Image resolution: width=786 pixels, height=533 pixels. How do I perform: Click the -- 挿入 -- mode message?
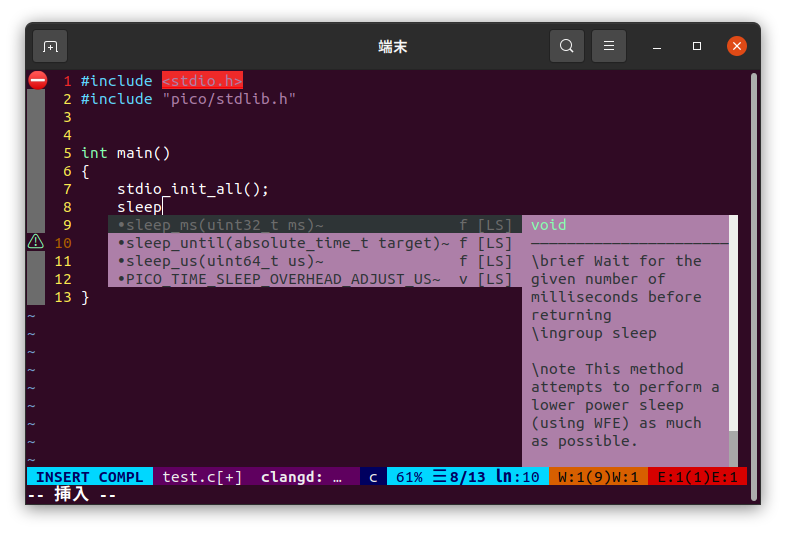72,495
